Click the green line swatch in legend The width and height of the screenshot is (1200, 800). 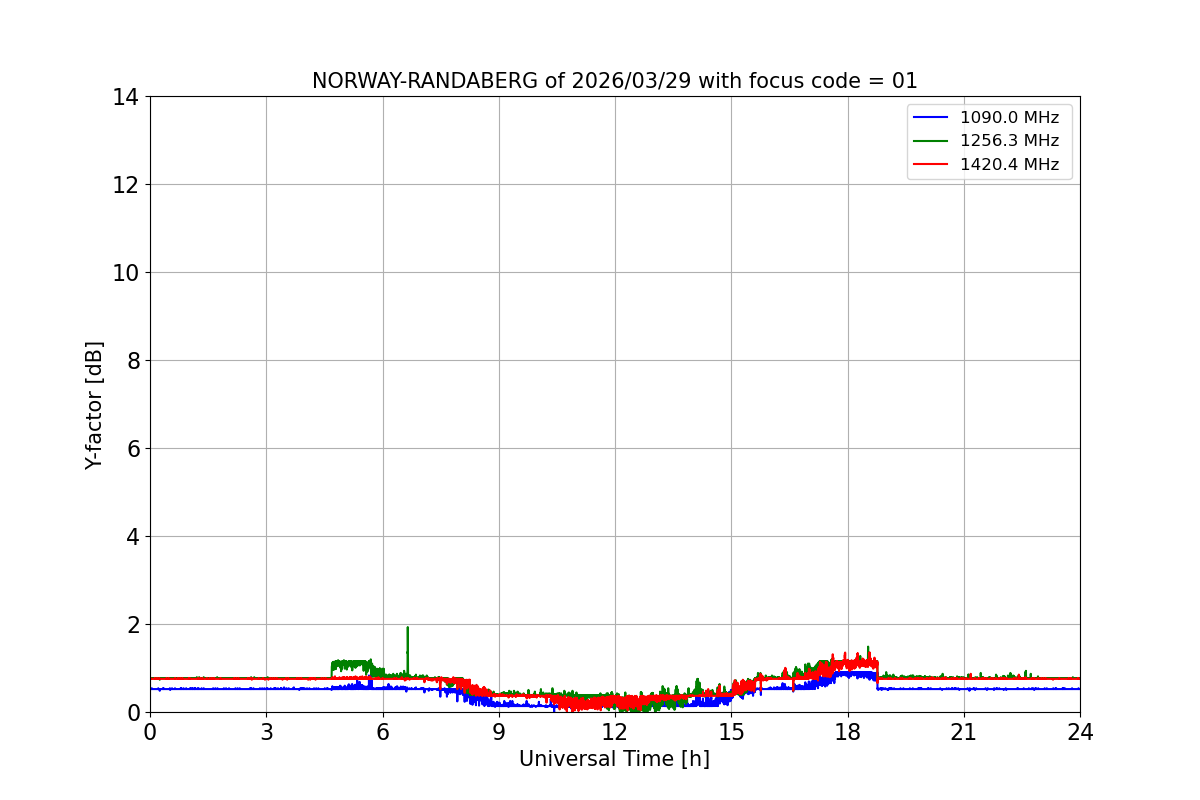[x=931, y=141]
